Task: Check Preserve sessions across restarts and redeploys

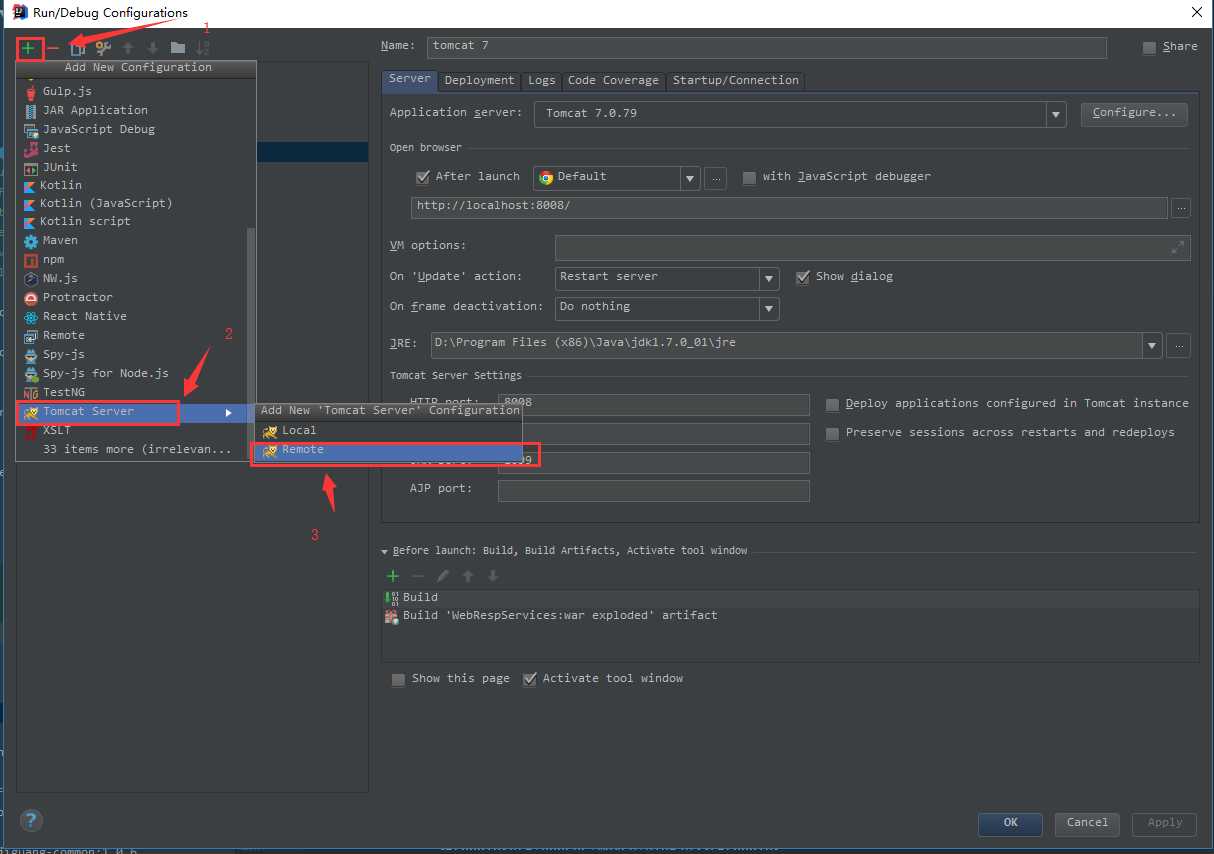Action: 832,433
